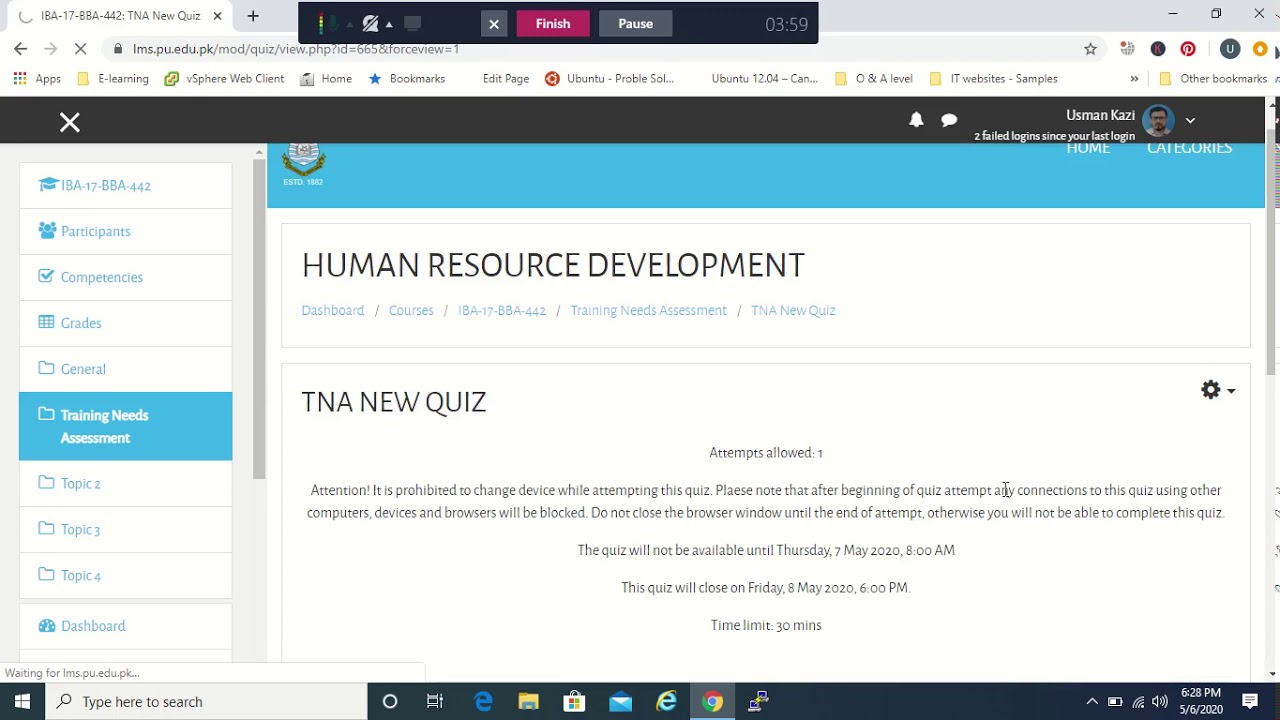Open quiz settings gear menu
The image size is (1280, 720).
coord(1217,390)
